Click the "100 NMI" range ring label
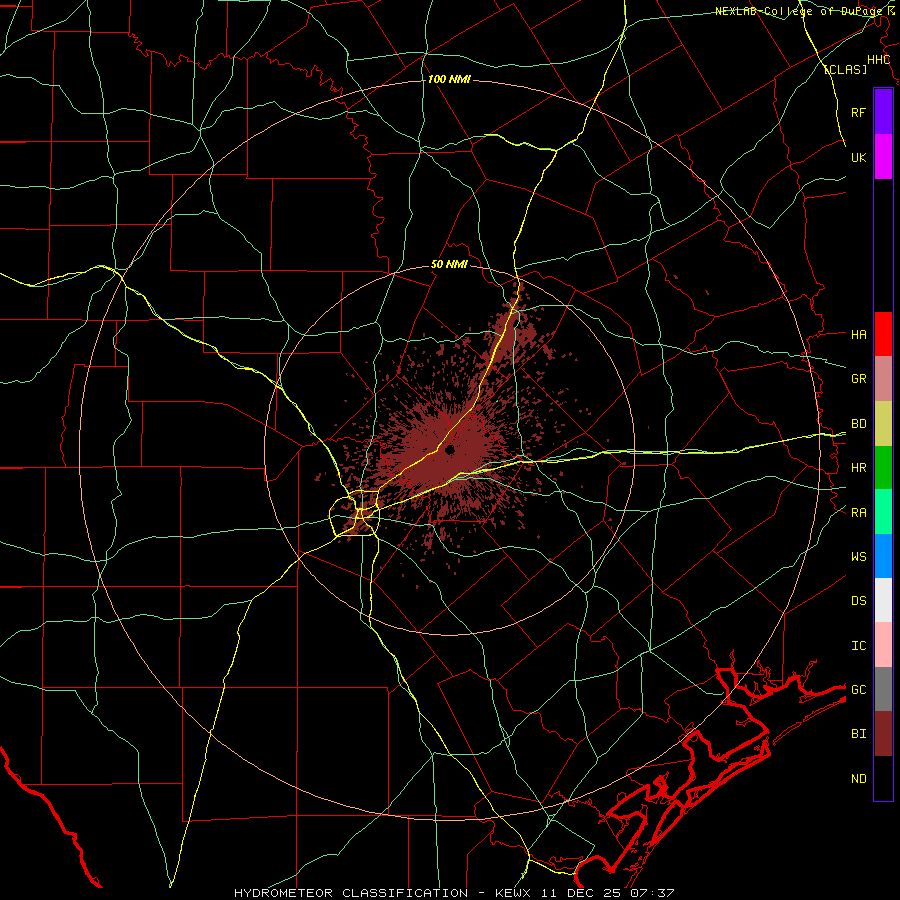900x900 pixels. coord(449,79)
